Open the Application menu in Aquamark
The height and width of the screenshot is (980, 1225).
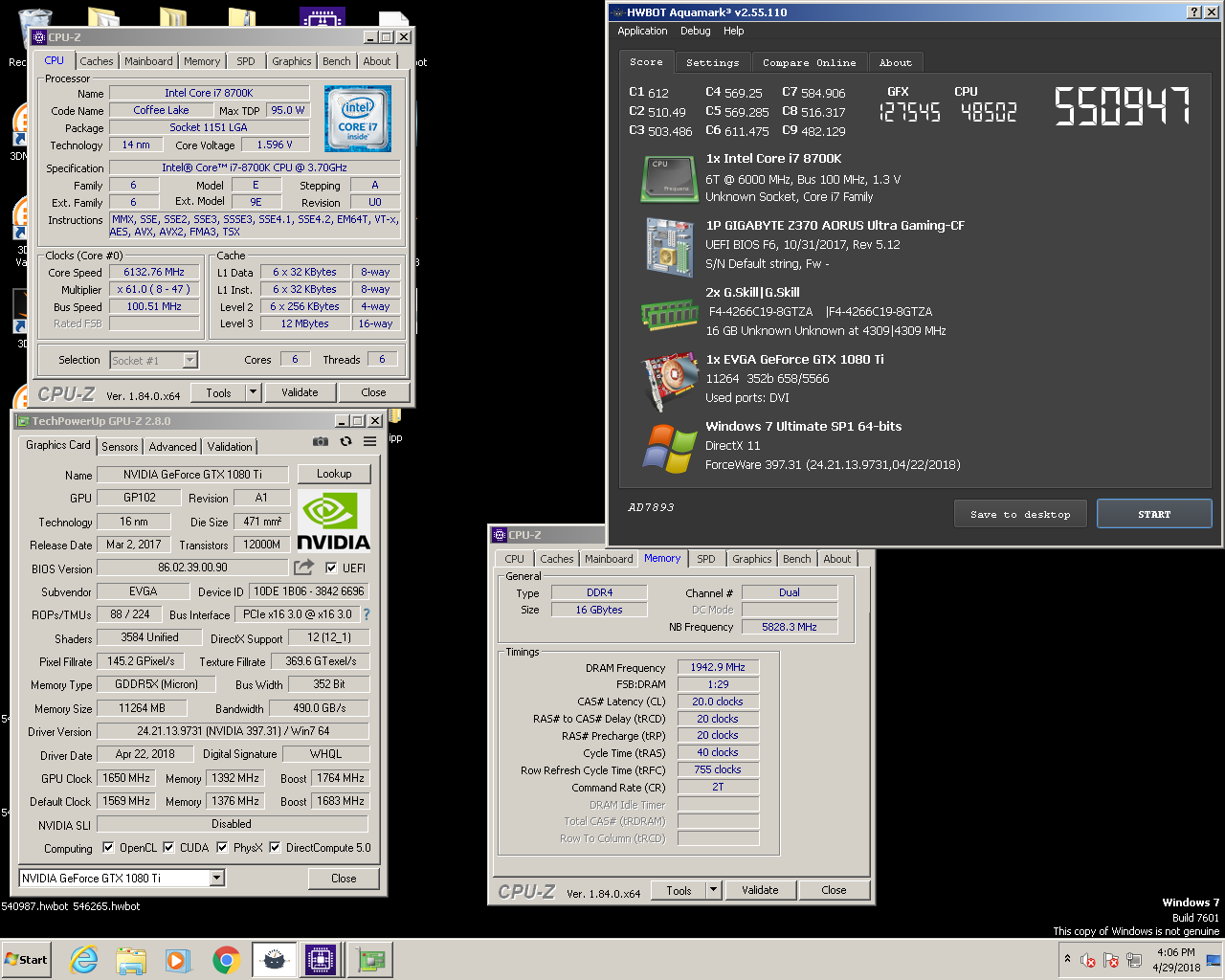point(642,31)
